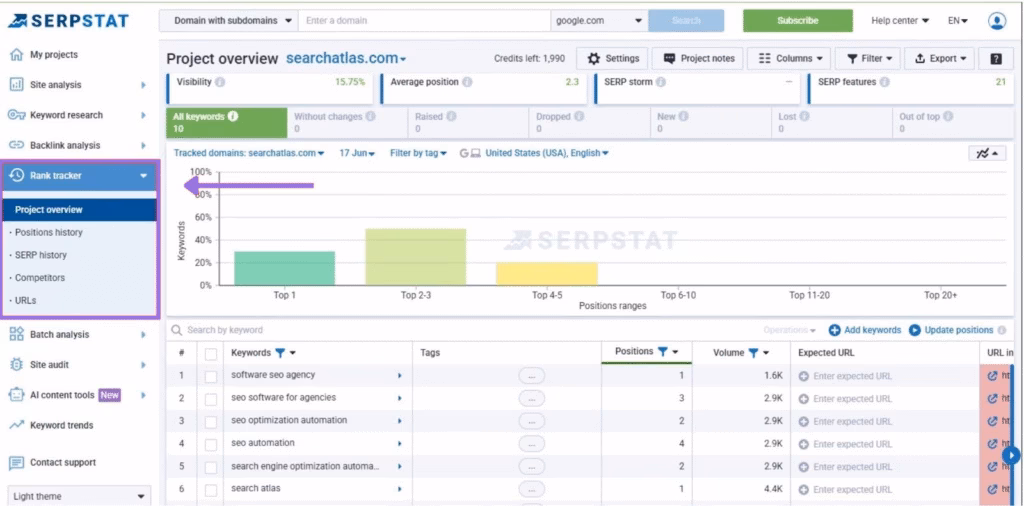Open the google.com search engine dropdown
This screenshot has height=506, width=1024.
tap(598, 20)
